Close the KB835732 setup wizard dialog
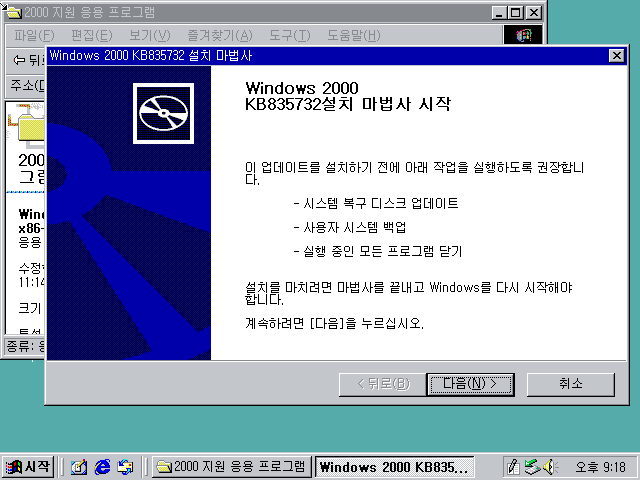This screenshot has height=480, width=640. pyautogui.click(x=616, y=56)
